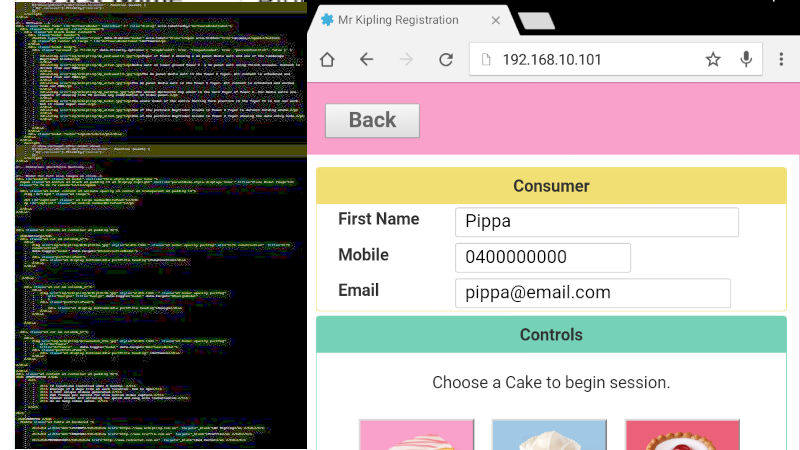Reload the current page
This screenshot has width=800, height=450.
click(446, 60)
